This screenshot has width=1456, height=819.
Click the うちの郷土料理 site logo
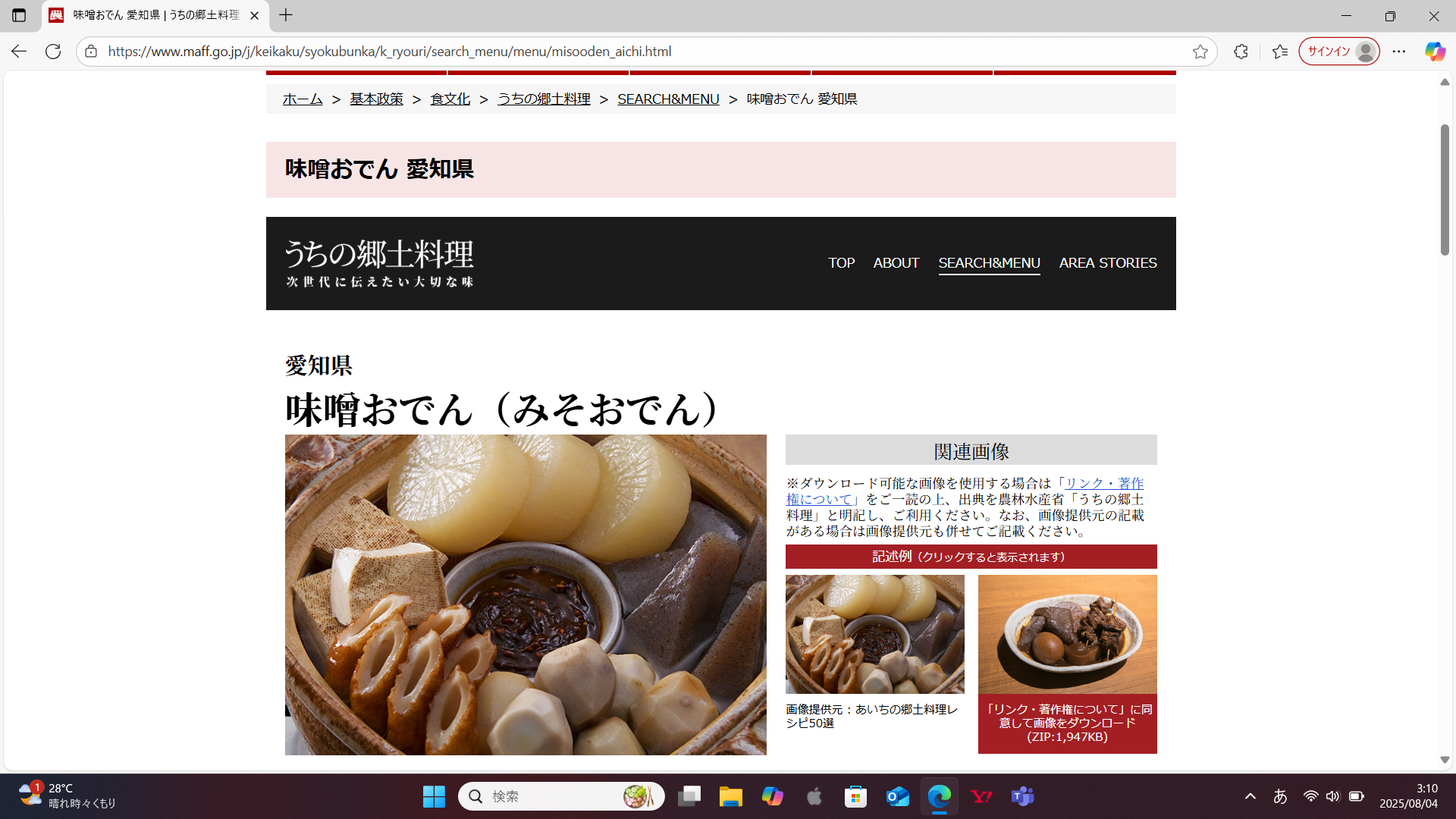click(379, 263)
